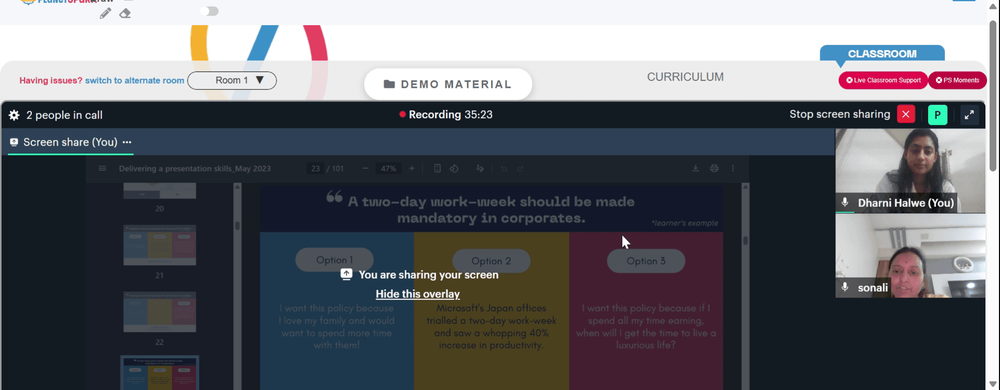Click the PDF download icon

[x=695, y=169]
